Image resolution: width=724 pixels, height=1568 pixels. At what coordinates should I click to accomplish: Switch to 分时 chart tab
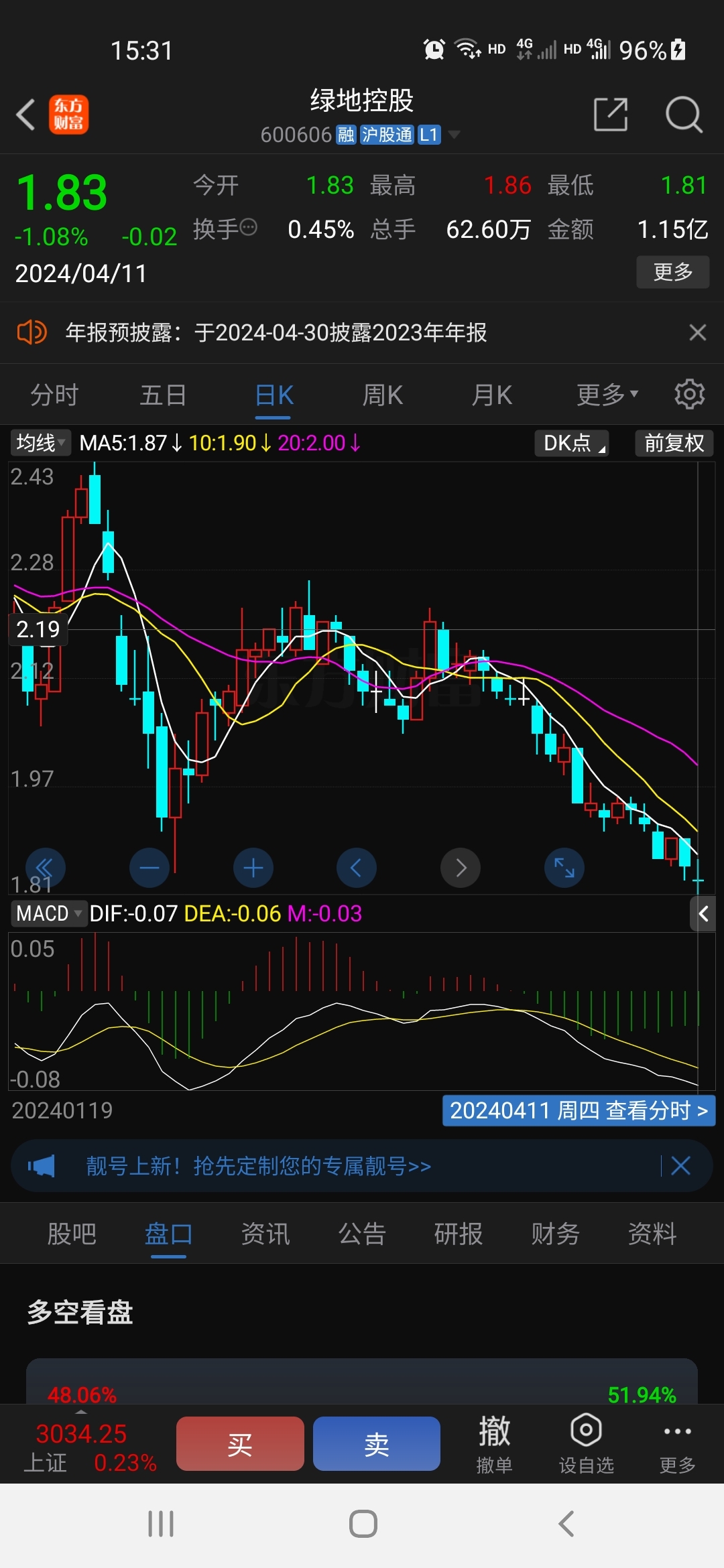pyautogui.click(x=54, y=395)
